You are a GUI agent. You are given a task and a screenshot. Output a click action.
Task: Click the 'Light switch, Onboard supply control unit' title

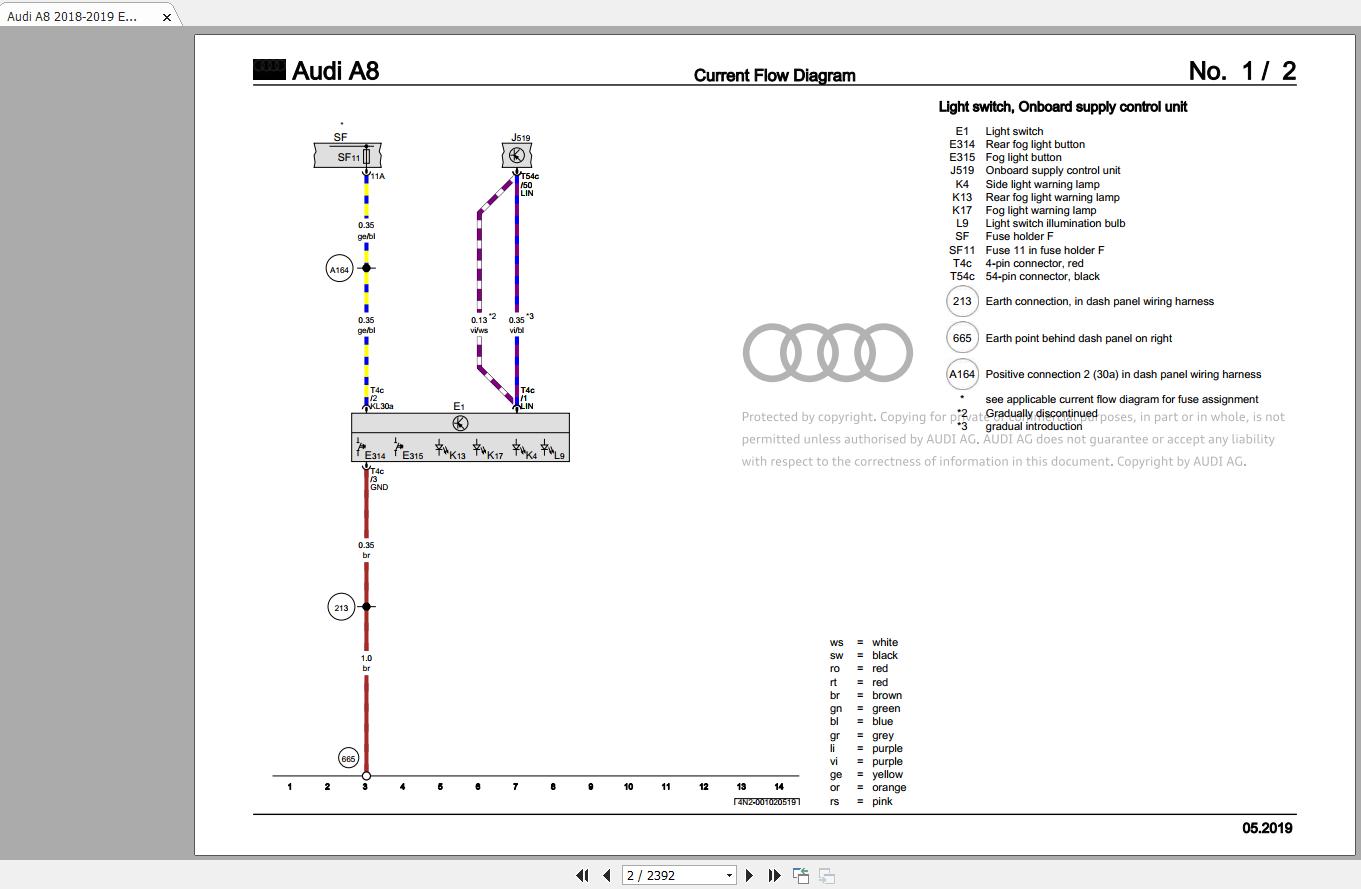click(x=1062, y=107)
